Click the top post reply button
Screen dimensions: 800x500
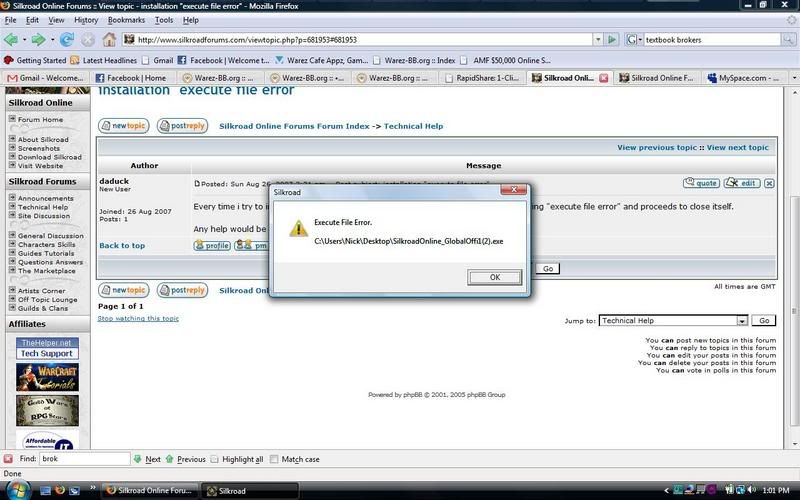click(x=182, y=126)
